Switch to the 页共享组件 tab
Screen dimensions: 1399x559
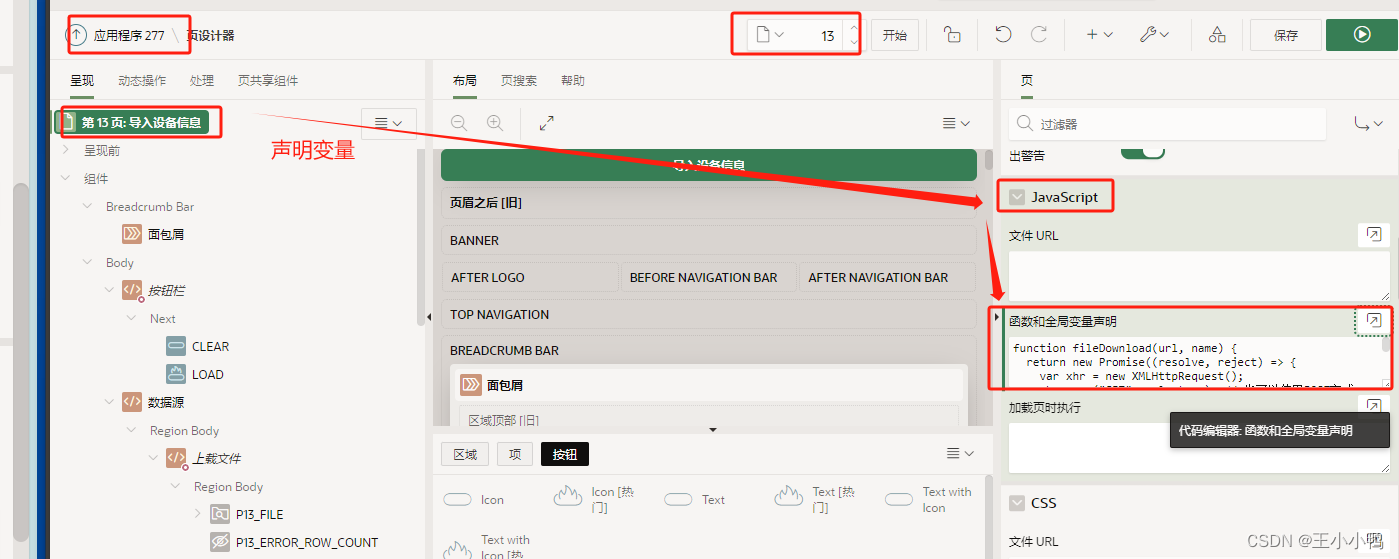(x=268, y=80)
